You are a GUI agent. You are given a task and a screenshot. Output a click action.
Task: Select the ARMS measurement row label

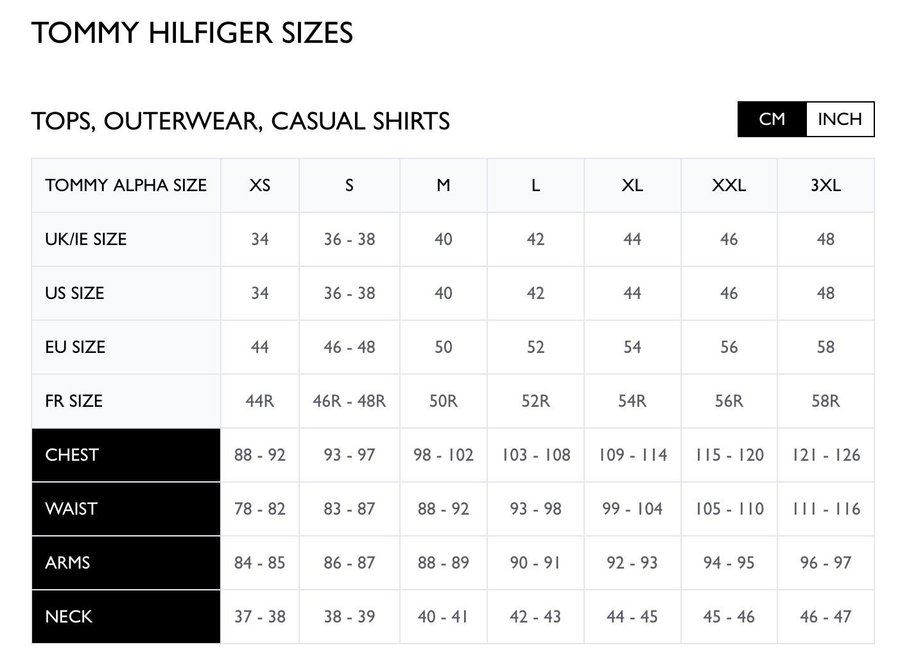click(126, 563)
